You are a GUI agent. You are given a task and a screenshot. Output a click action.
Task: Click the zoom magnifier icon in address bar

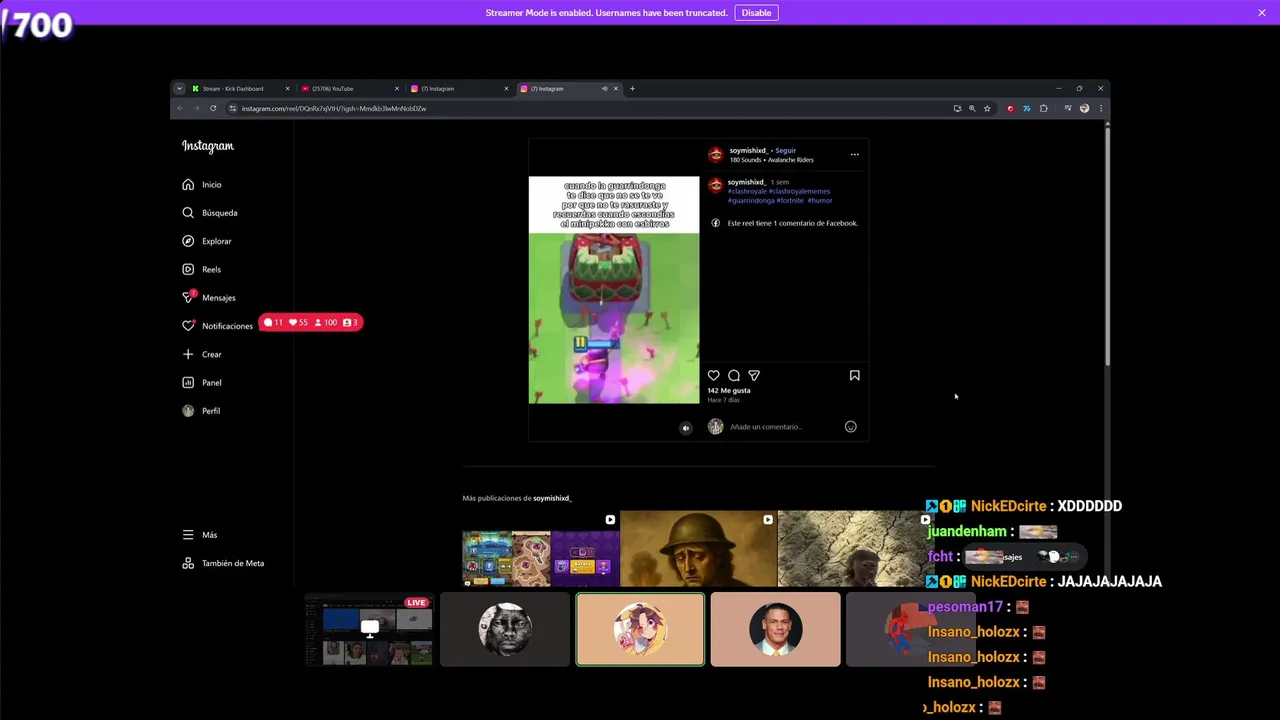(972, 108)
